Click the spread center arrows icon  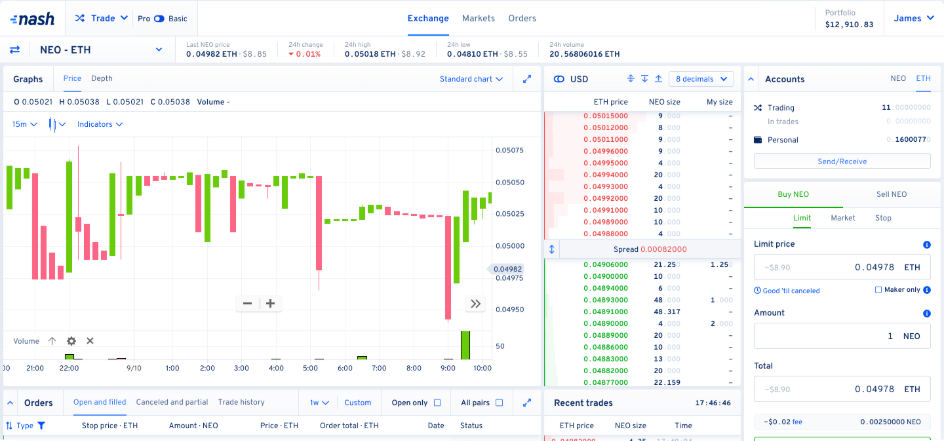pyautogui.click(x=551, y=249)
